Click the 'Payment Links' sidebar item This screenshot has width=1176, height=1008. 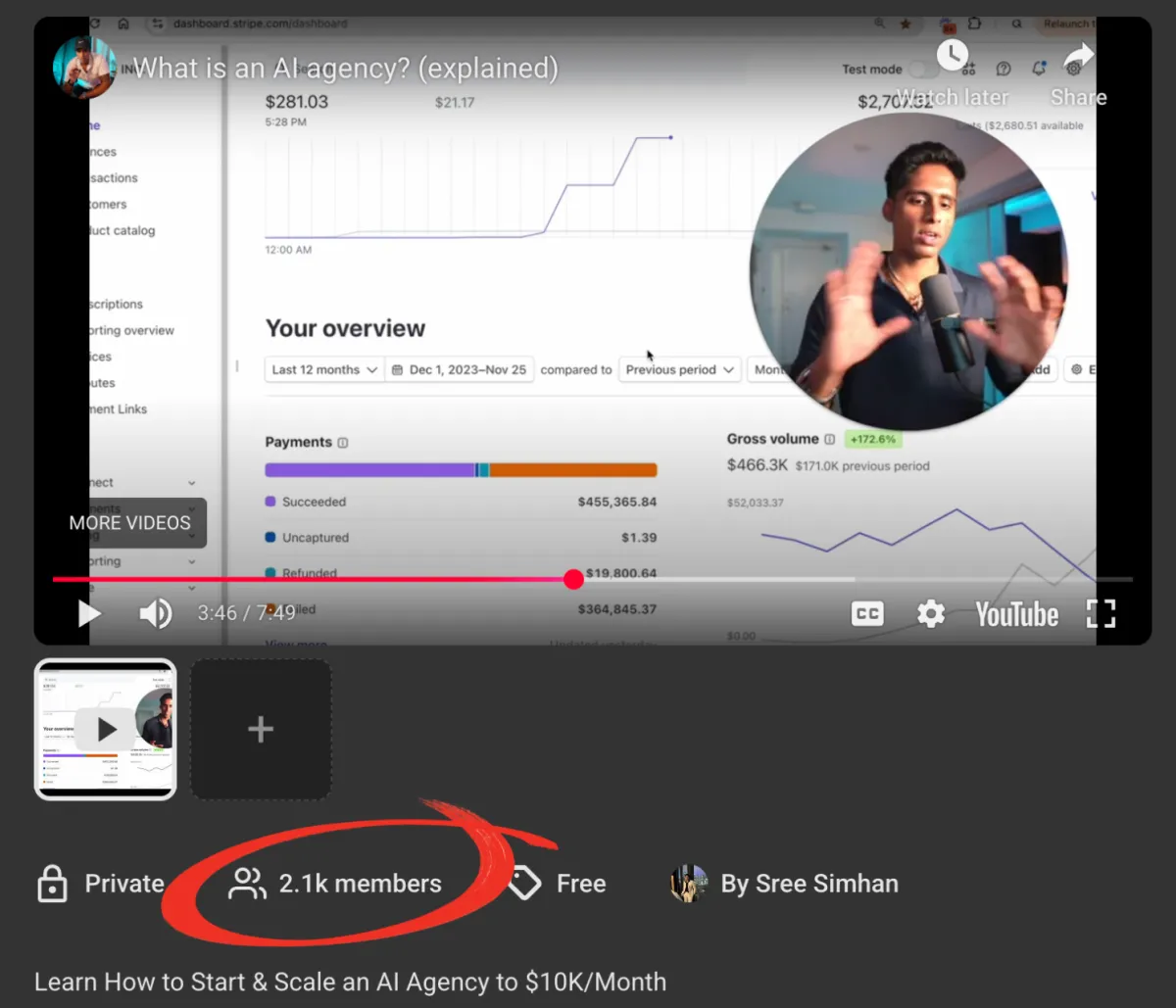click(119, 409)
